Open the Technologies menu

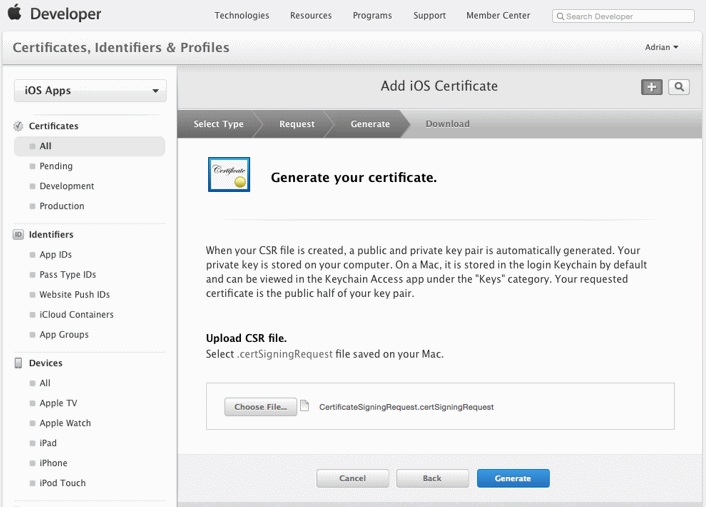242,15
